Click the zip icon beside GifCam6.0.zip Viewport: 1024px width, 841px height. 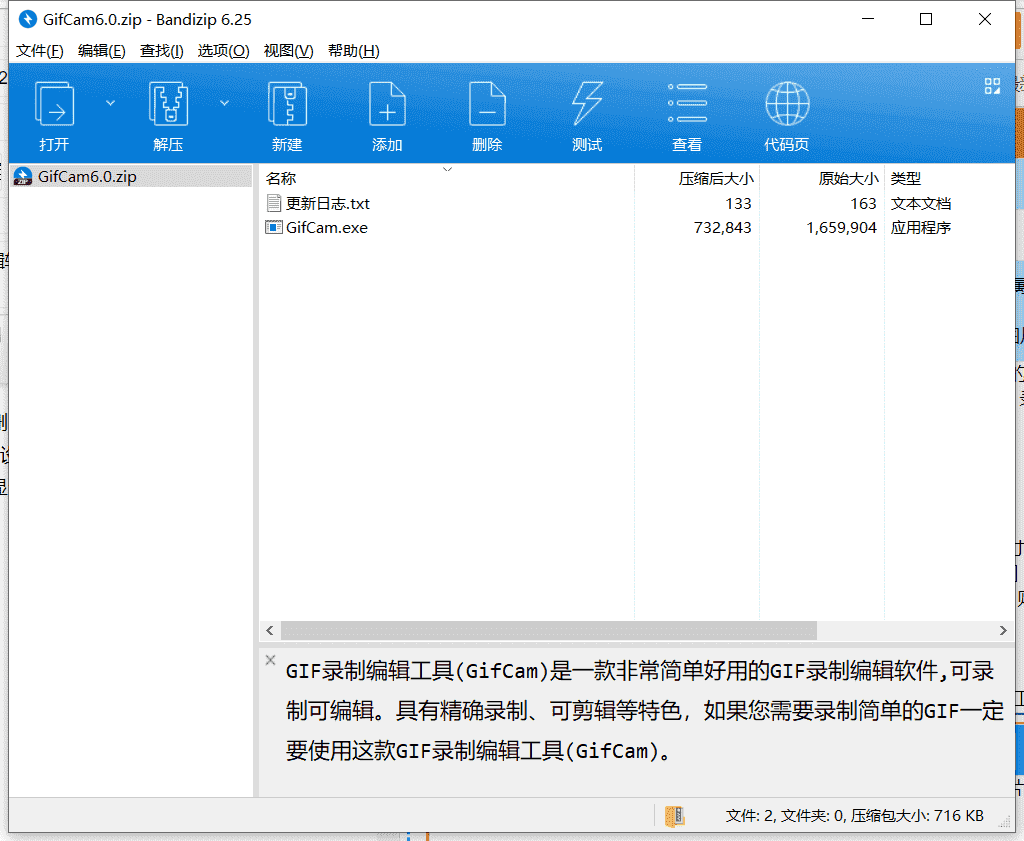(x=23, y=176)
